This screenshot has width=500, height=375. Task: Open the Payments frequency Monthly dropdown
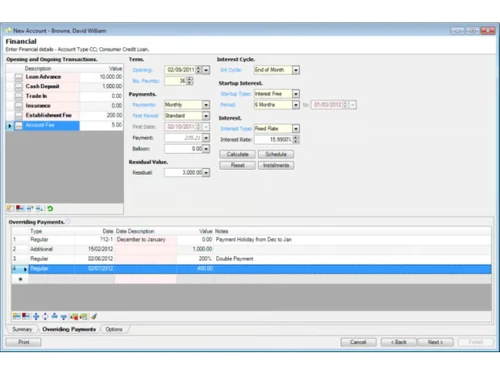[206, 105]
